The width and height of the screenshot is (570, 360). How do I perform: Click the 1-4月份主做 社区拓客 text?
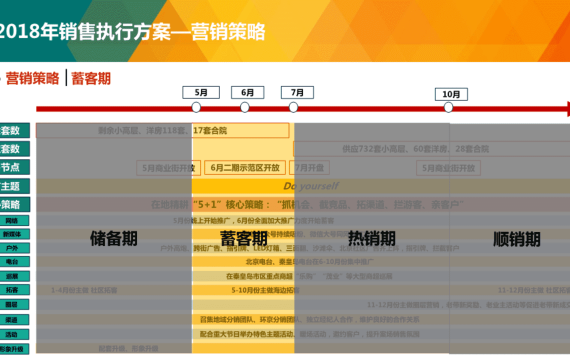click(x=84, y=290)
